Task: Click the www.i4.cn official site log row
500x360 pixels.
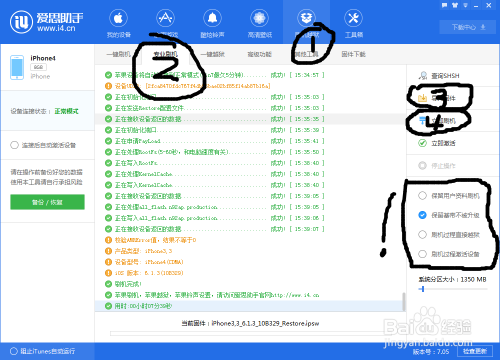Action: [250, 295]
